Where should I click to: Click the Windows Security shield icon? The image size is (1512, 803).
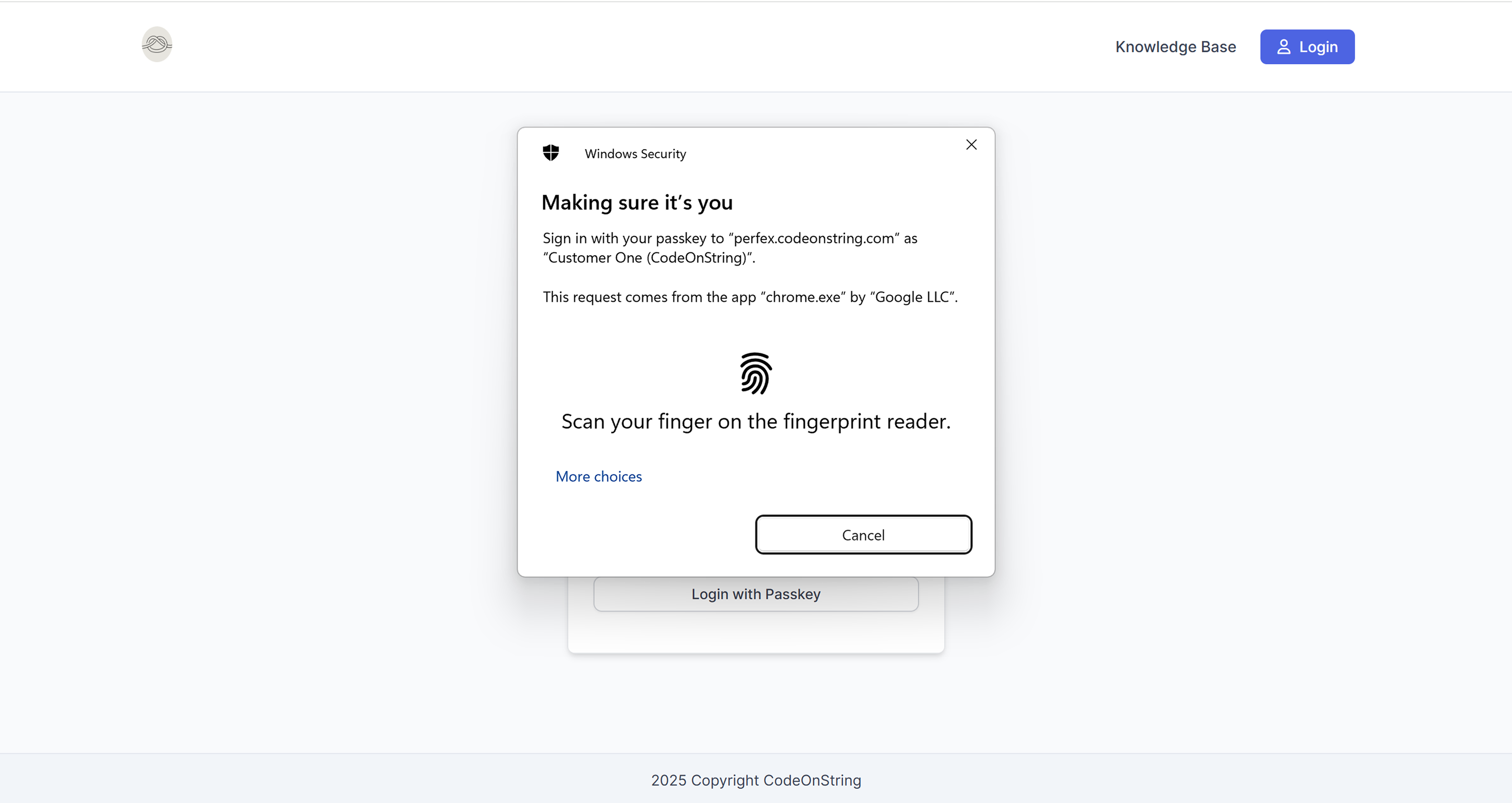[551, 153]
